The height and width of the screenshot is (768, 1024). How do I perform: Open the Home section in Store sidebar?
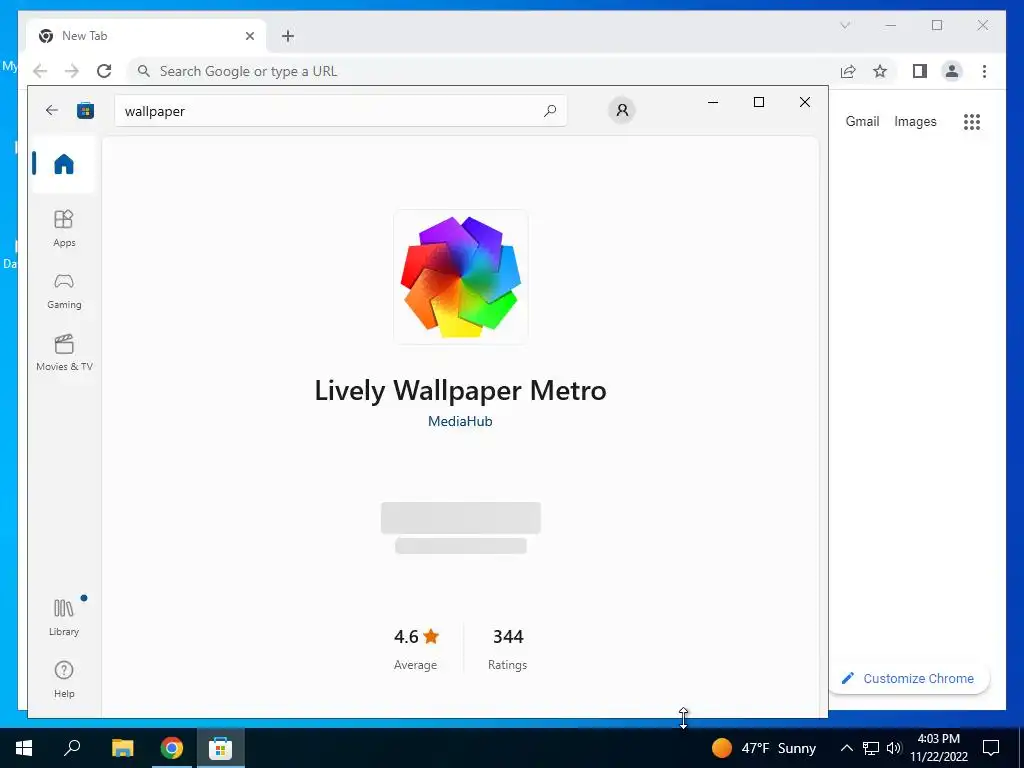pos(63,164)
